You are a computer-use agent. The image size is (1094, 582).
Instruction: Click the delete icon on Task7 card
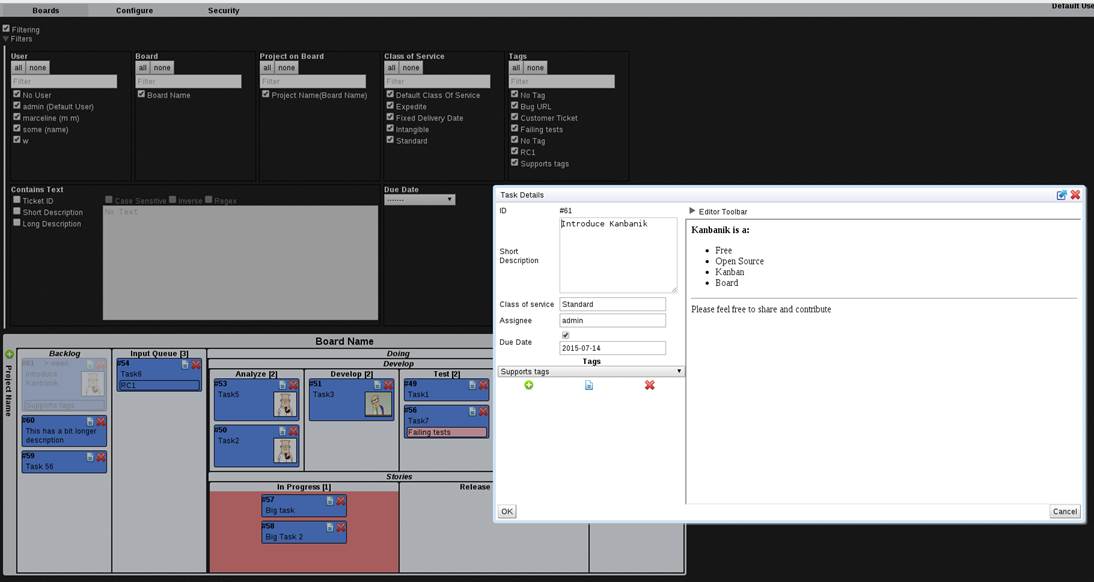click(x=484, y=411)
